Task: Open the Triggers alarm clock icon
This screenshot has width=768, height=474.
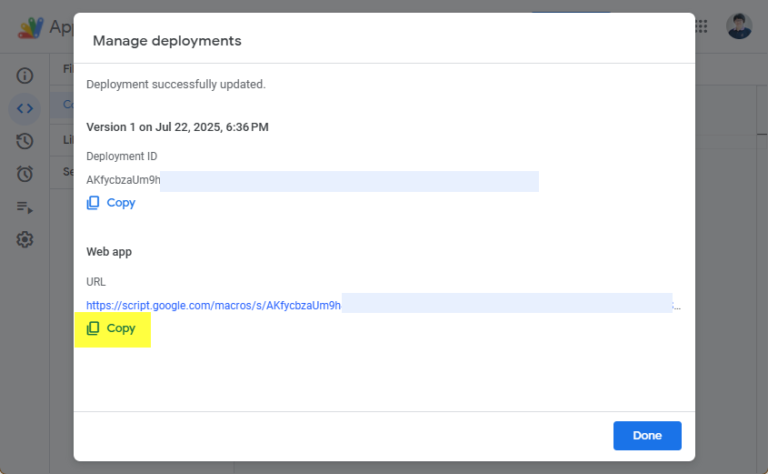Action: point(24,174)
